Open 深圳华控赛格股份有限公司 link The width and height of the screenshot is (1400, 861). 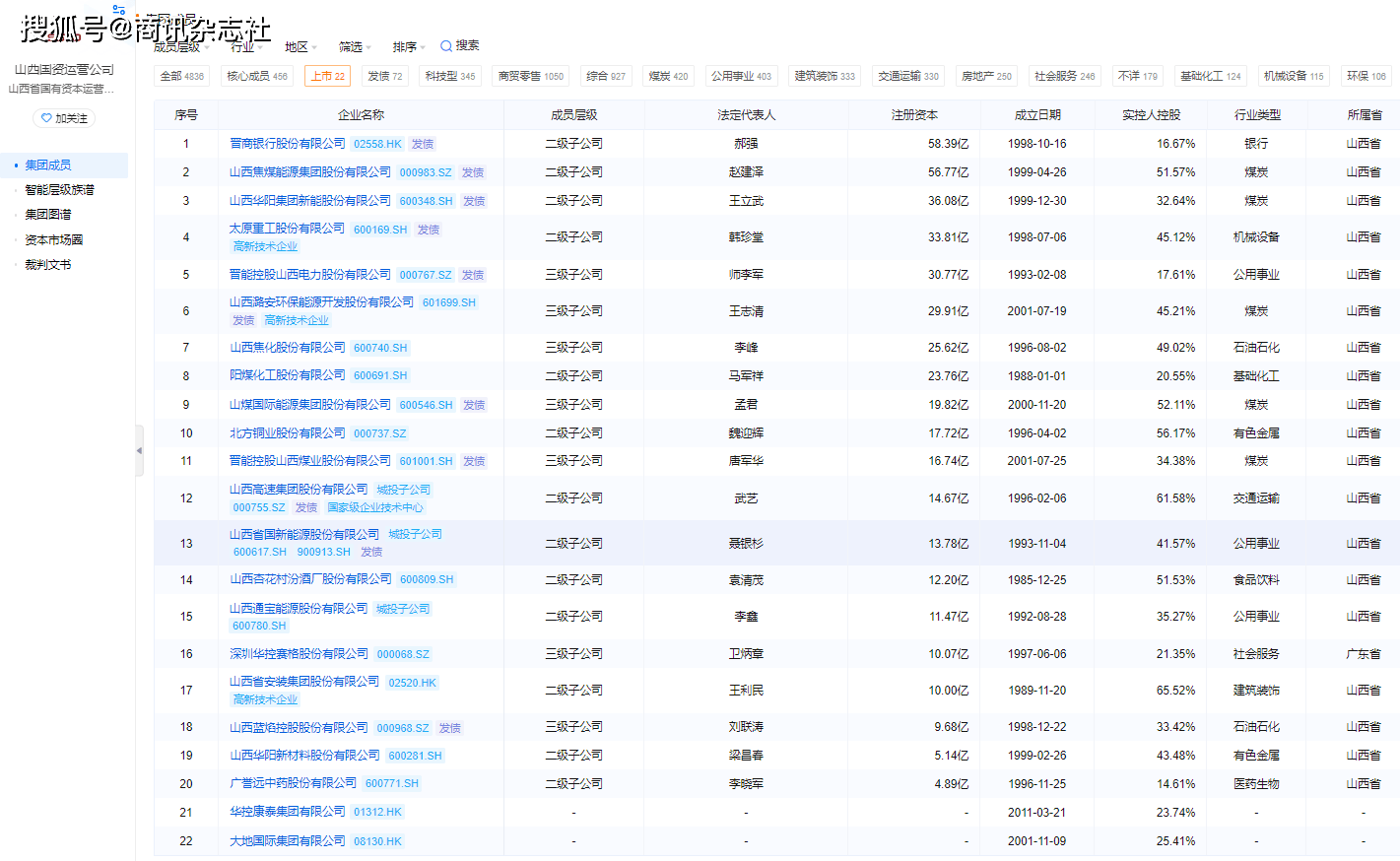click(299, 654)
